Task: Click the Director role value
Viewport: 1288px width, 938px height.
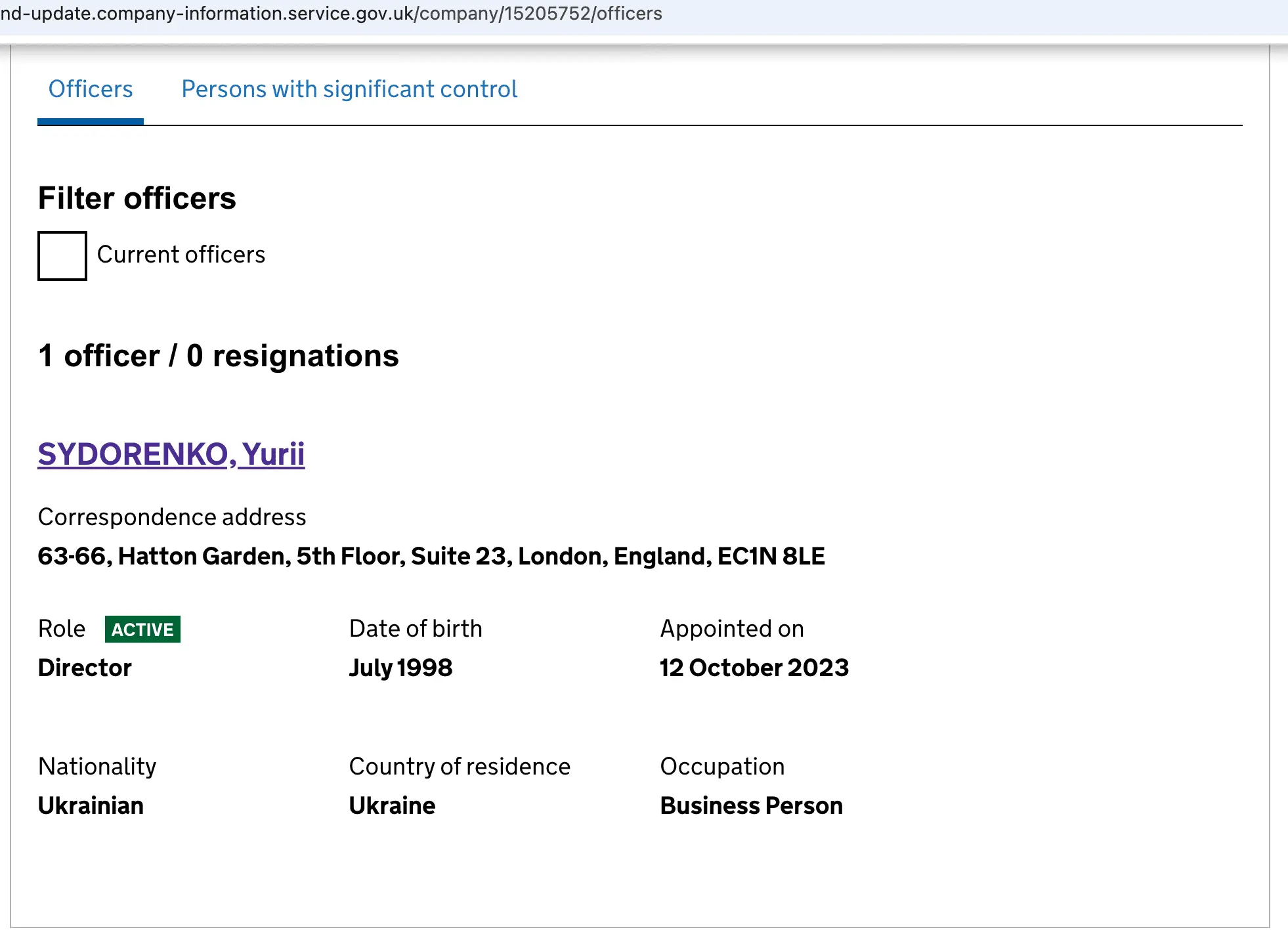Action: [x=85, y=668]
